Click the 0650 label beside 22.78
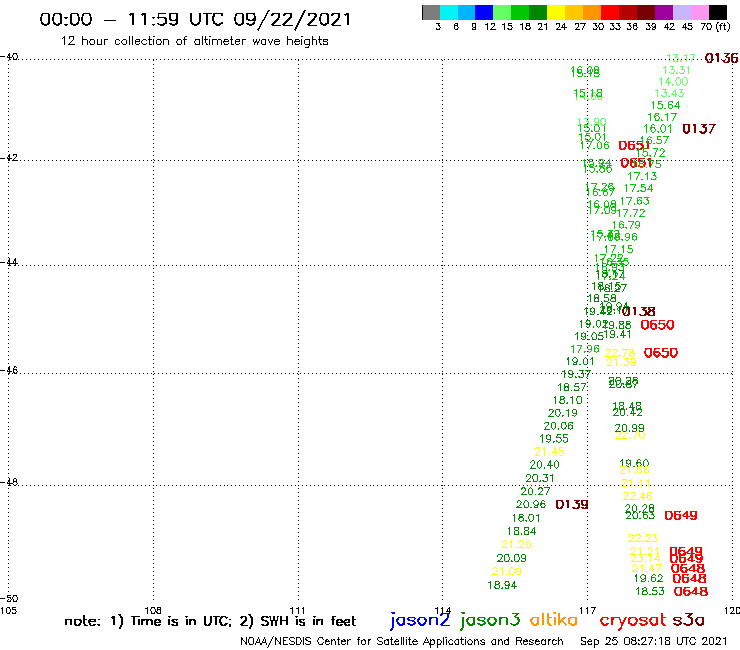Image resolution: width=740 pixels, height=650 pixels. pos(661,353)
